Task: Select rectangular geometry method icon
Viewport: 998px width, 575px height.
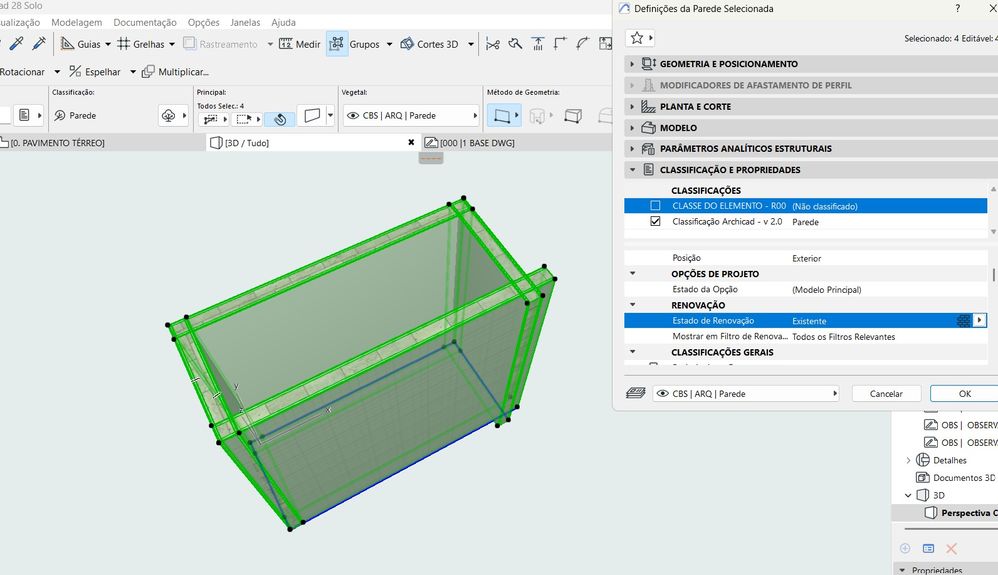Action: tap(499, 116)
